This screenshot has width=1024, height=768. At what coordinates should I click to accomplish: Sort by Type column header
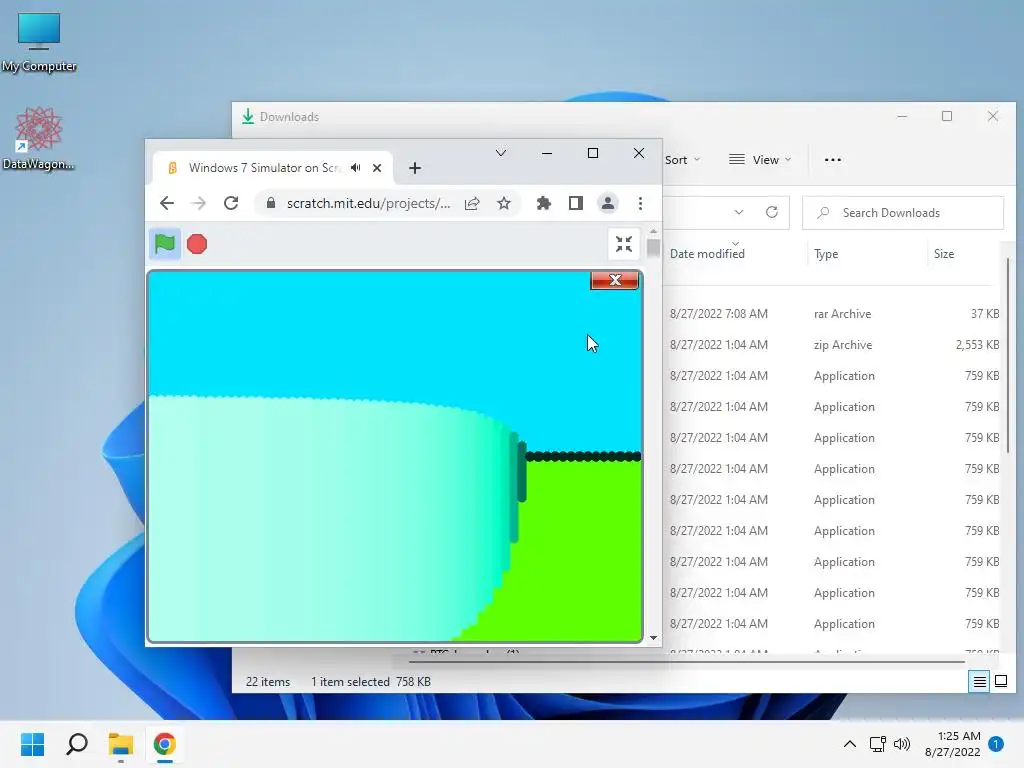[x=826, y=254]
